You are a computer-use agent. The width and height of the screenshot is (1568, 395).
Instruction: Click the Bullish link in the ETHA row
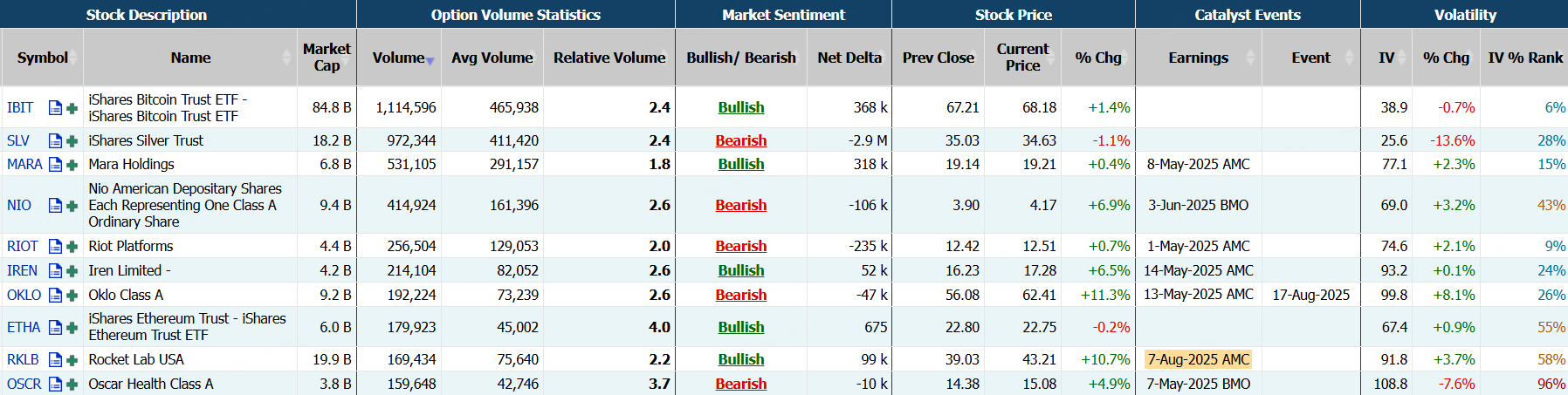741,327
